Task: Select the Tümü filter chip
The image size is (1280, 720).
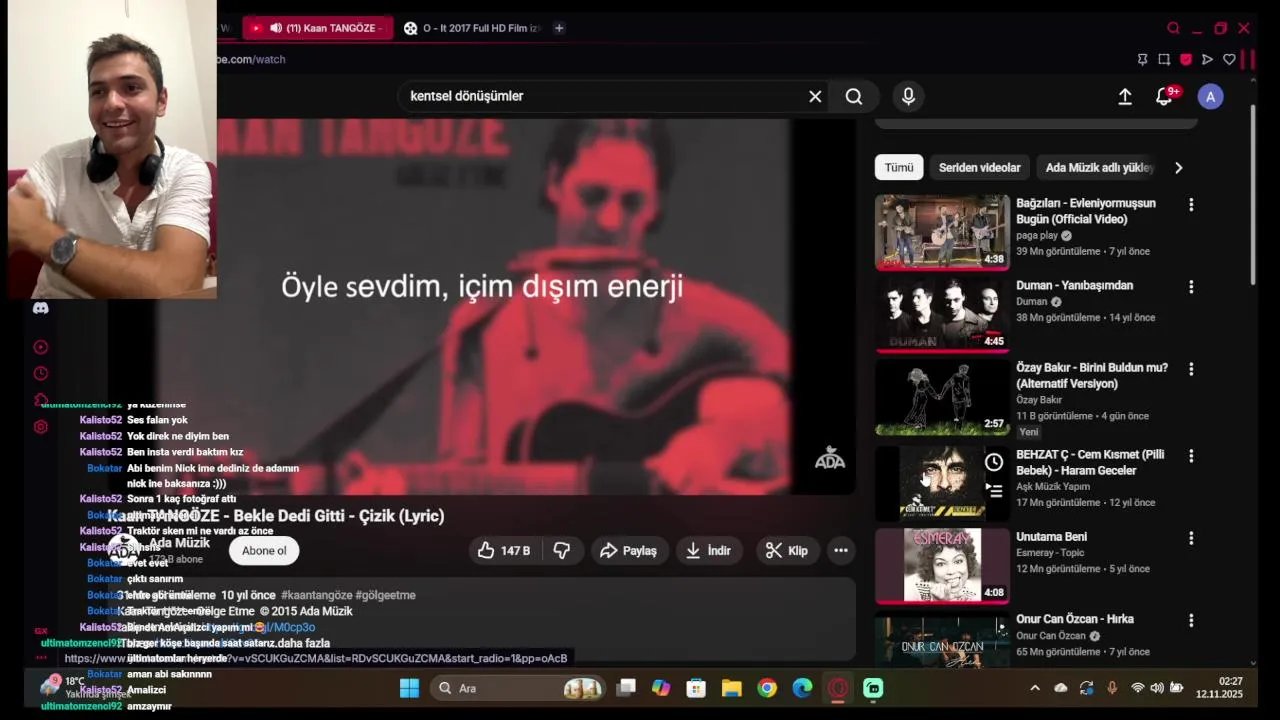Action: pyautogui.click(x=899, y=167)
